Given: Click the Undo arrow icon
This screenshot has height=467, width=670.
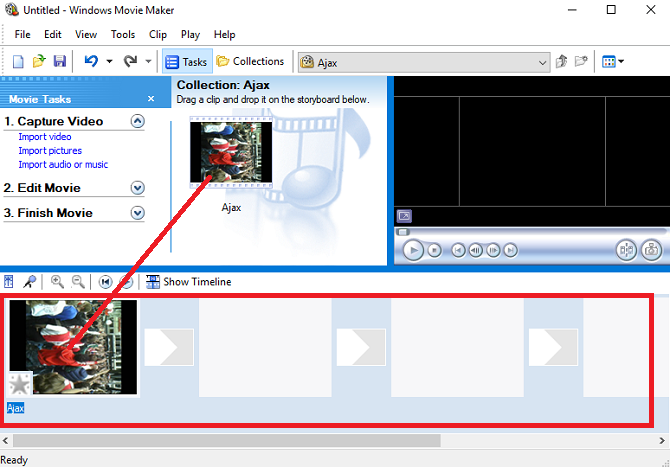Looking at the screenshot, I should (91, 61).
